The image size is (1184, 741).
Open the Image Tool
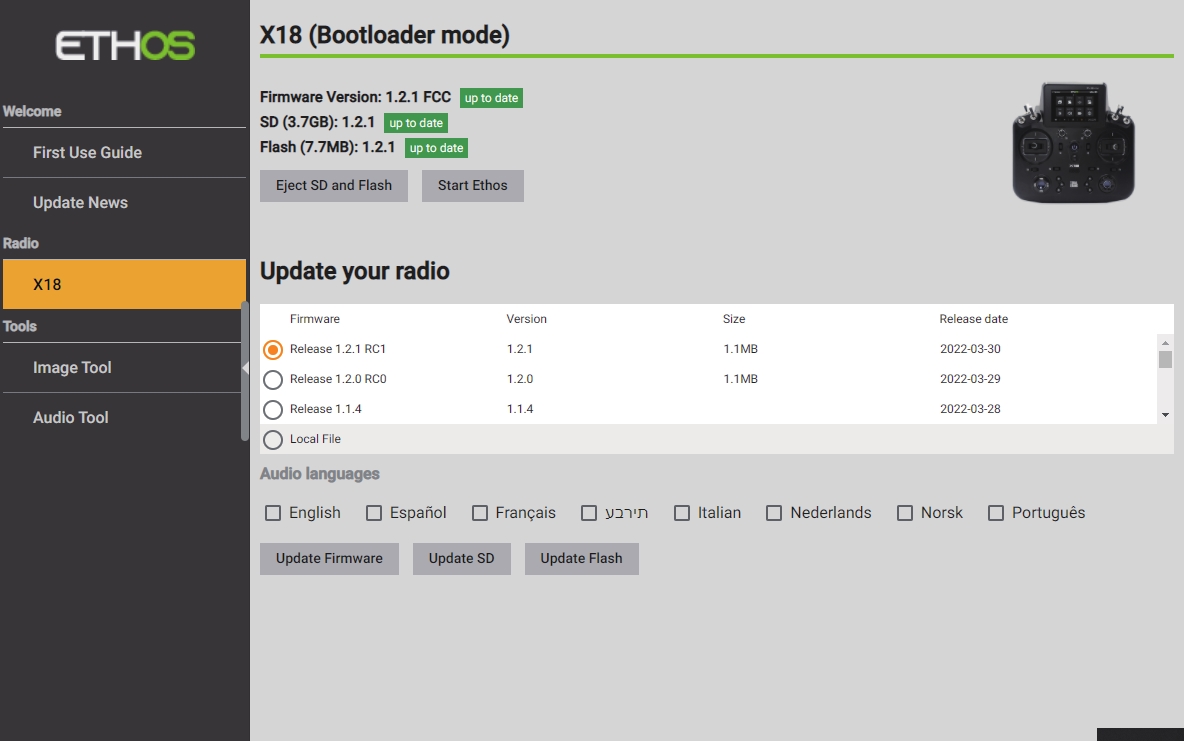pyautogui.click(x=72, y=368)
